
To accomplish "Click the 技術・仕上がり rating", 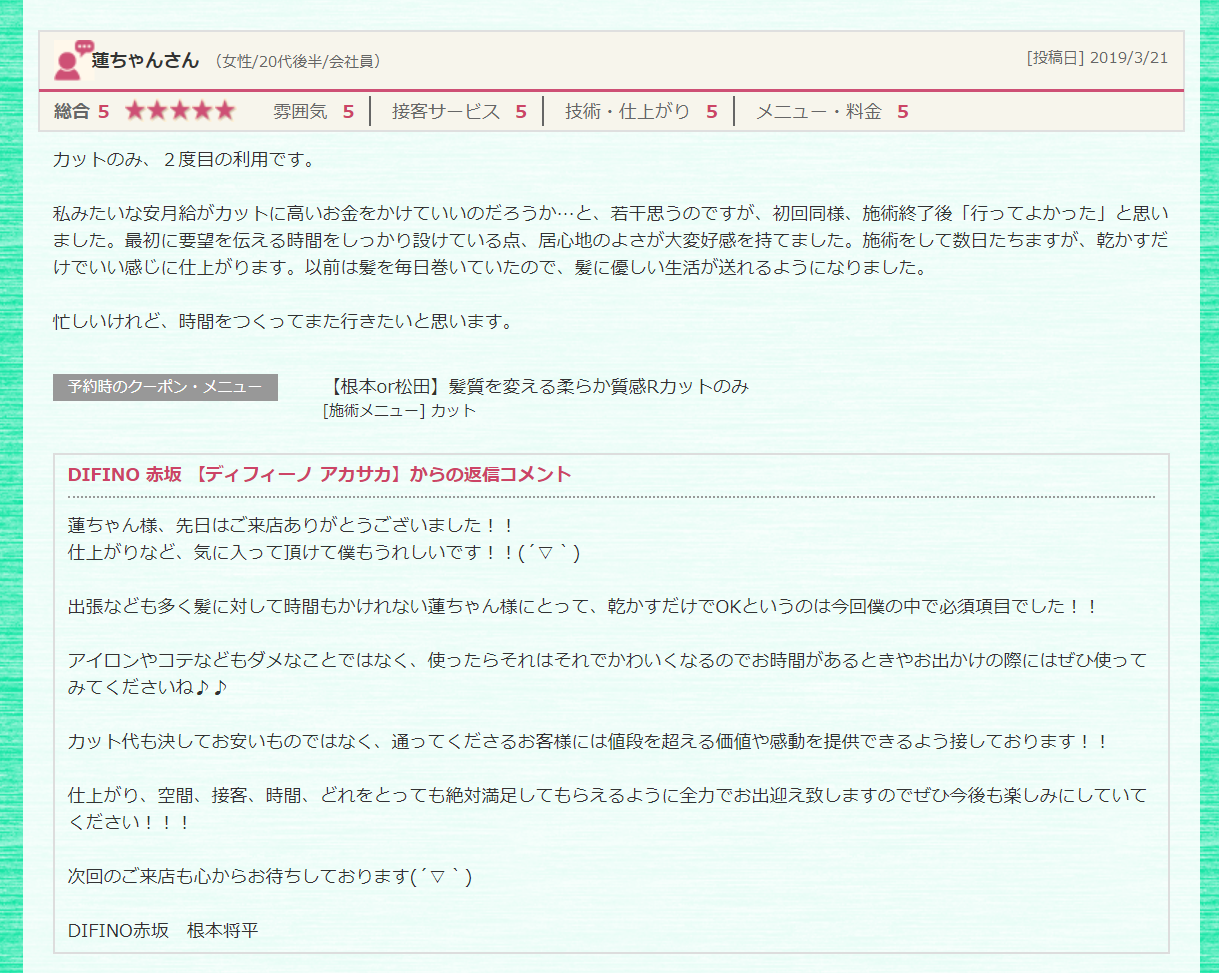I will point(640,111).
